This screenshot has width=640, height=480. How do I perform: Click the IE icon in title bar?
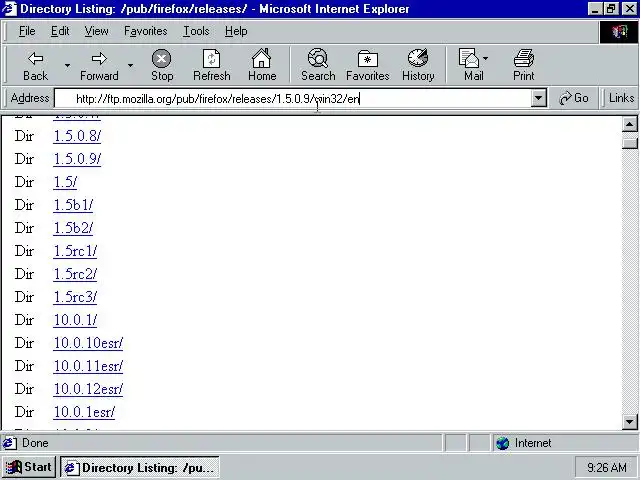coord(10,9)
